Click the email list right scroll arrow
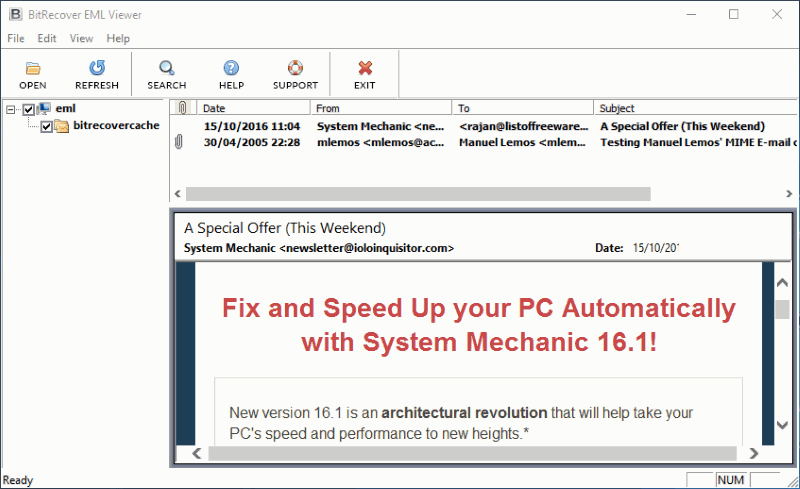800x489 pixels. [789, 193]
